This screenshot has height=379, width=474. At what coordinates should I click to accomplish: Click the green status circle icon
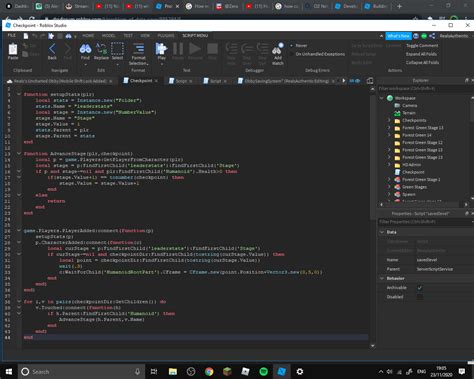click(424, 36)
